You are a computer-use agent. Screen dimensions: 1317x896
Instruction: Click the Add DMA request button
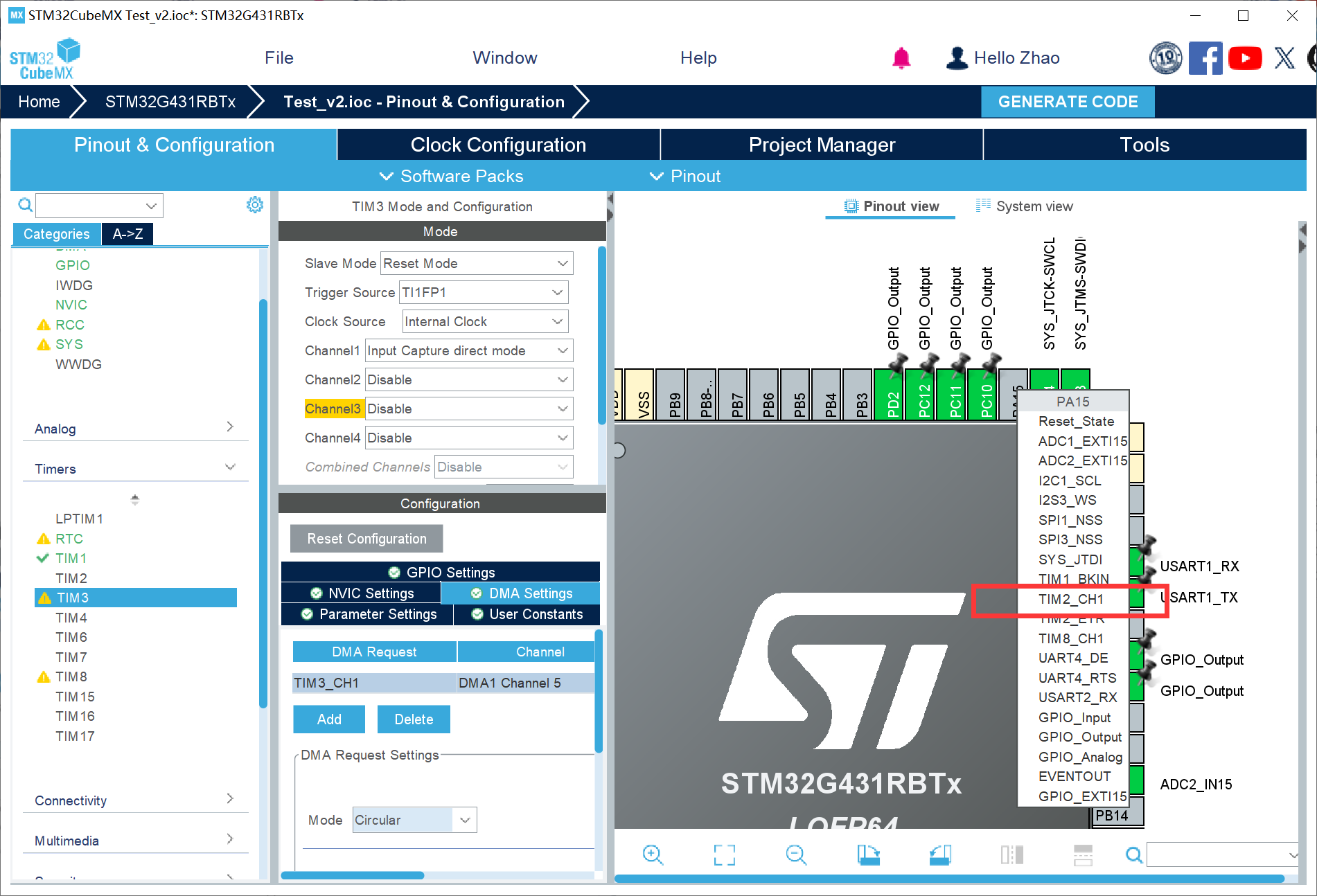tap(329, 719)
